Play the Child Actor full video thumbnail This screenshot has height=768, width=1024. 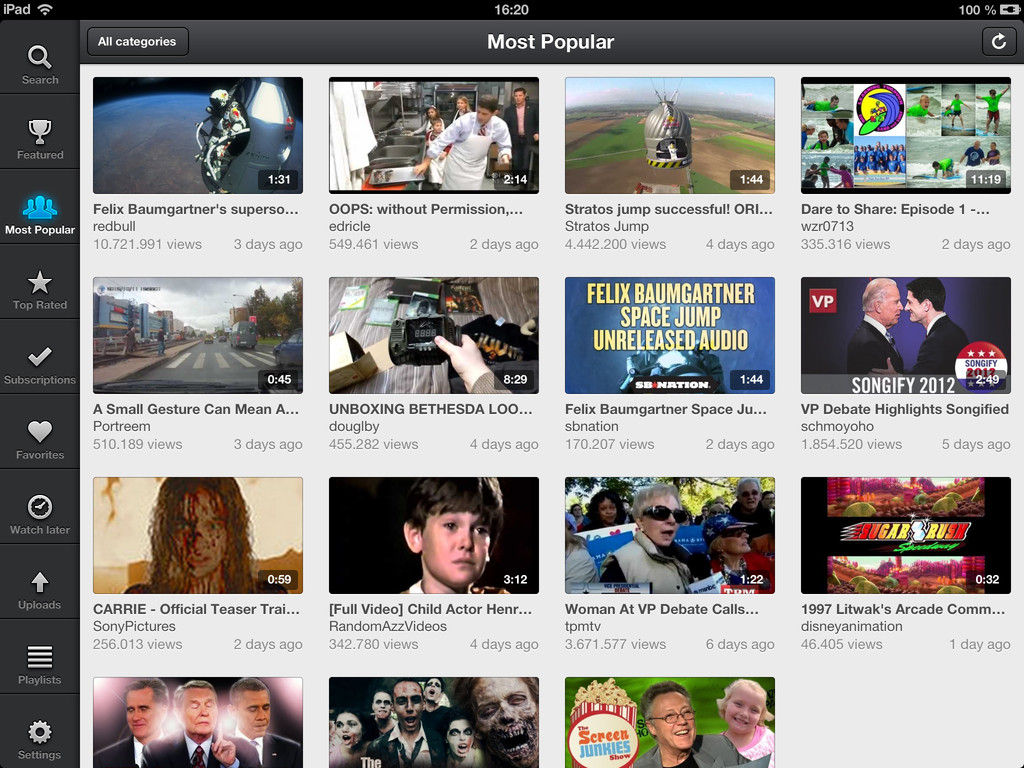(x=434, y=535)
